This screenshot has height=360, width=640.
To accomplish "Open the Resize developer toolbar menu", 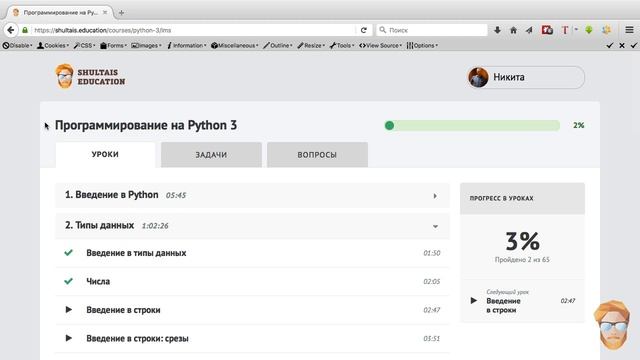I will click(x=311, y=45).
